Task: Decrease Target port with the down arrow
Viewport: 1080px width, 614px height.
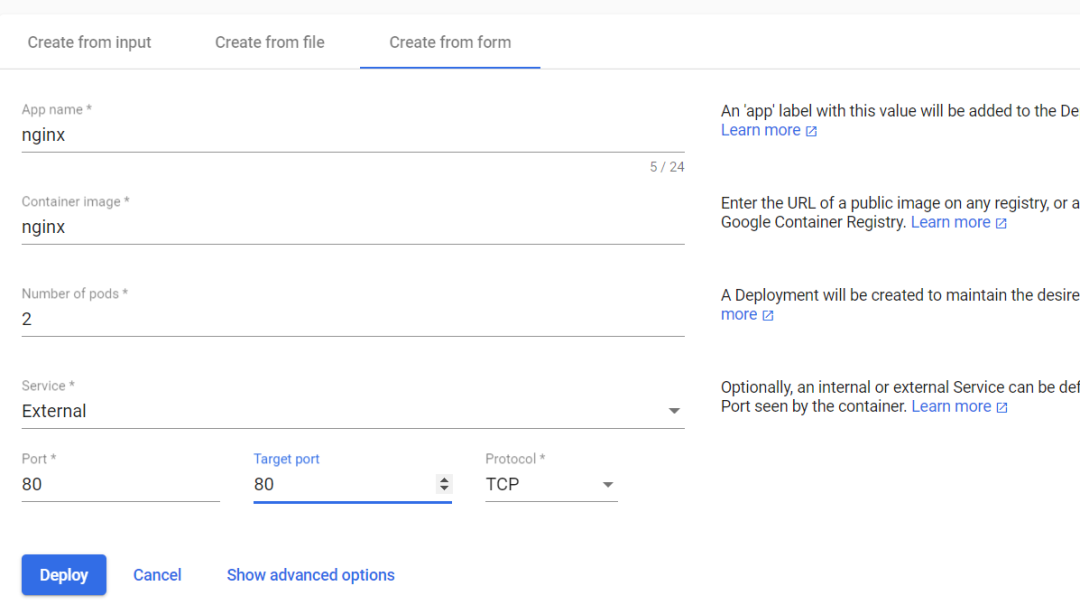Action: pos(444,489)
